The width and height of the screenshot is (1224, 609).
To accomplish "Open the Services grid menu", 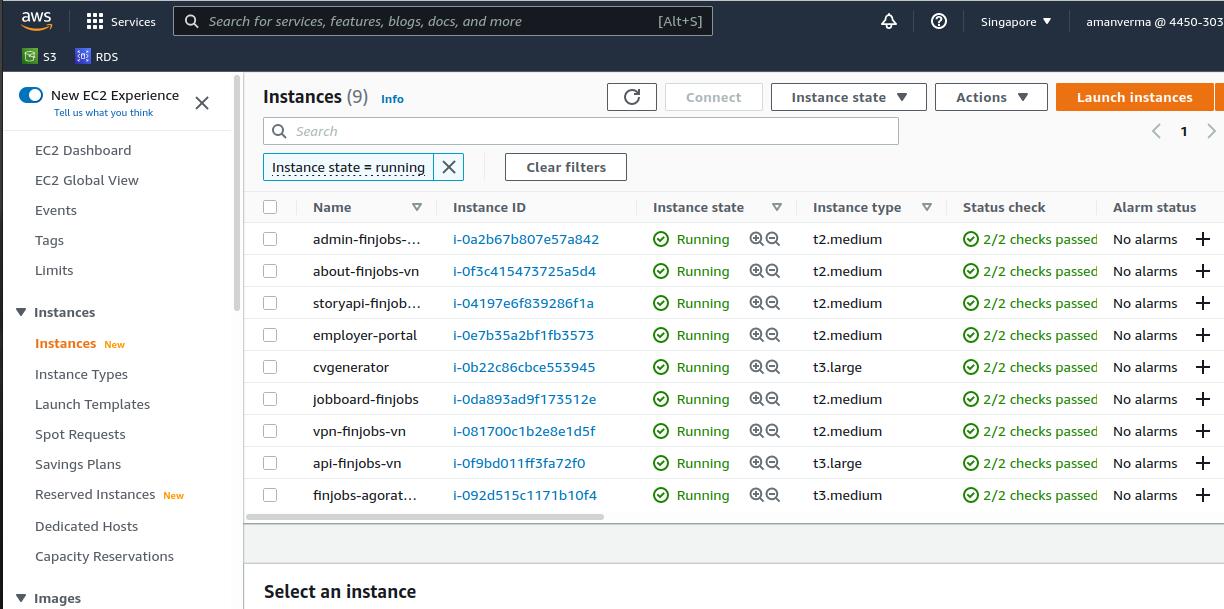I will pyautogui.click(x=121, y=21).
